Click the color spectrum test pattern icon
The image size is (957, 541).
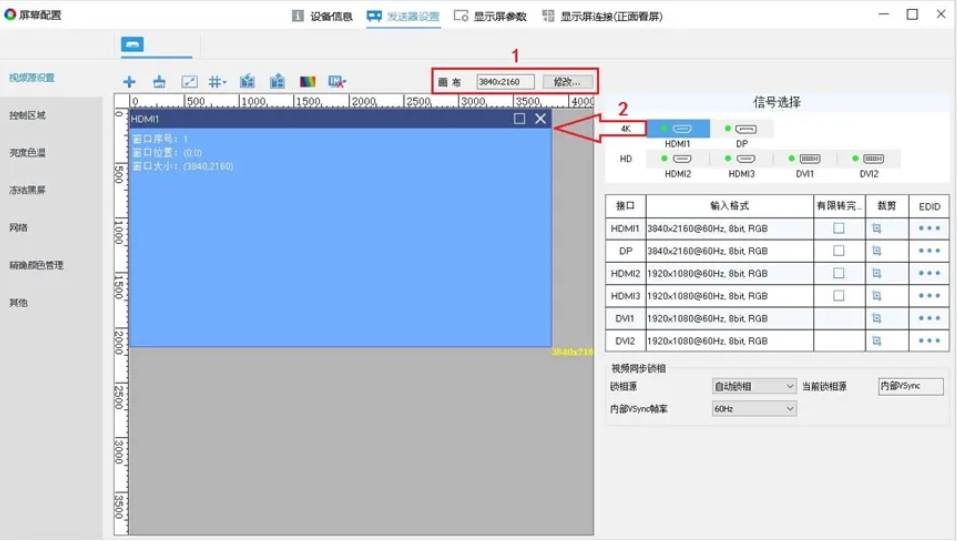[308, 82]
